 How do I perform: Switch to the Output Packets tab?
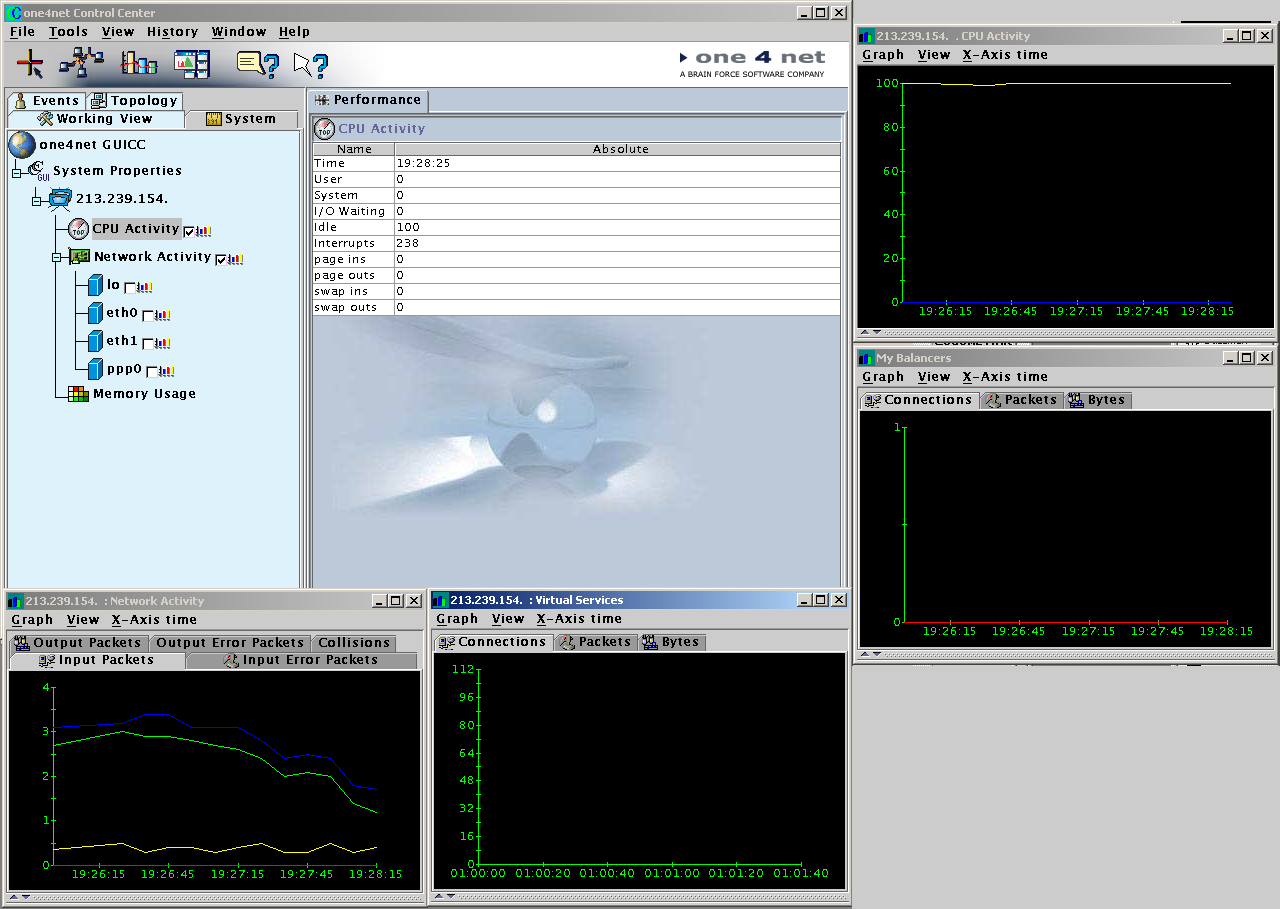pyautogui.click(x=78, y=643)
